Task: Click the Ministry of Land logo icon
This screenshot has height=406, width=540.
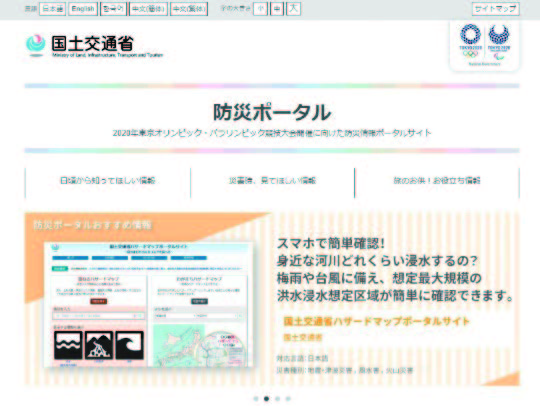Action: coord(35,45)
